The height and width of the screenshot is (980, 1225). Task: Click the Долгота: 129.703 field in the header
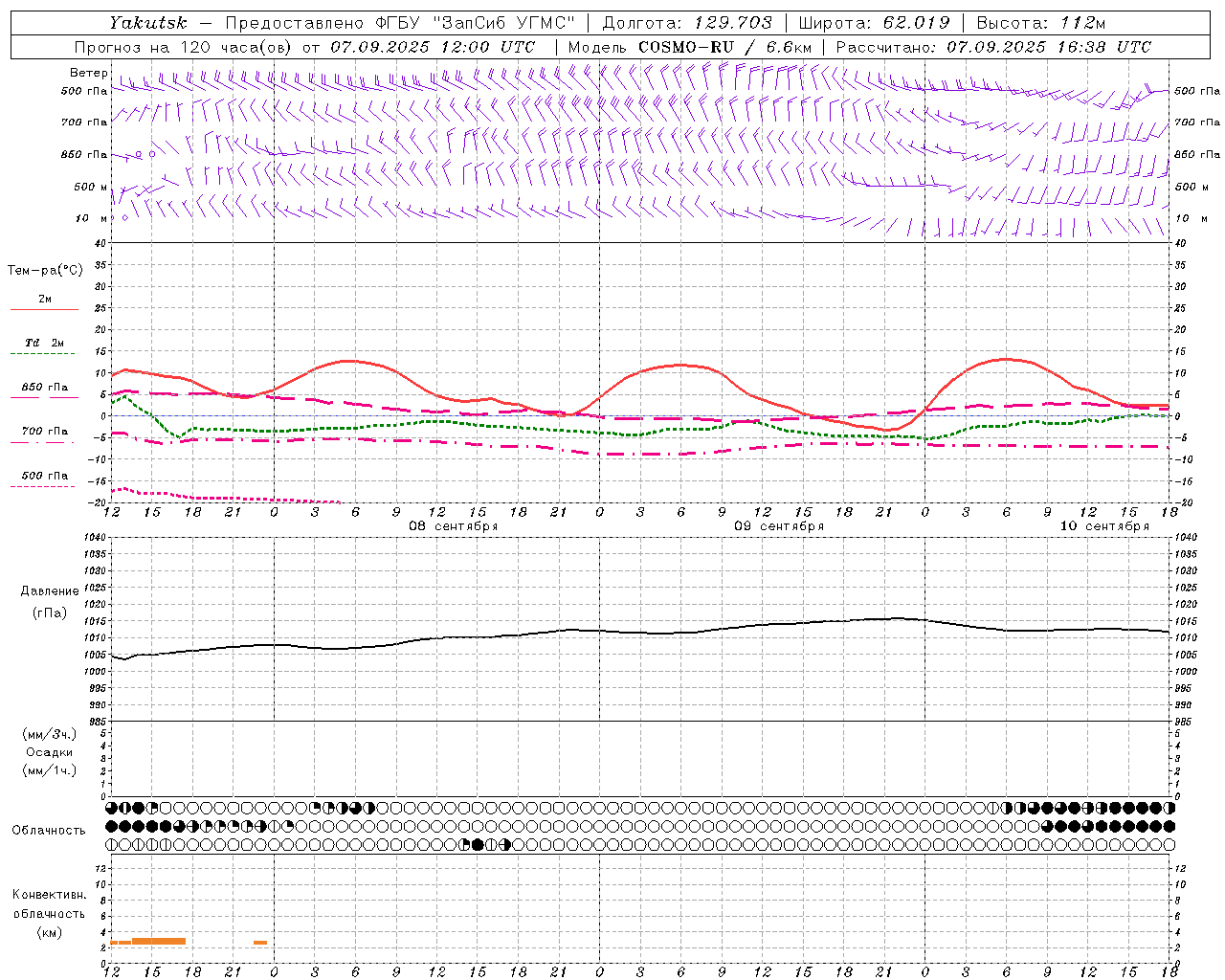(x=686, y=23)
